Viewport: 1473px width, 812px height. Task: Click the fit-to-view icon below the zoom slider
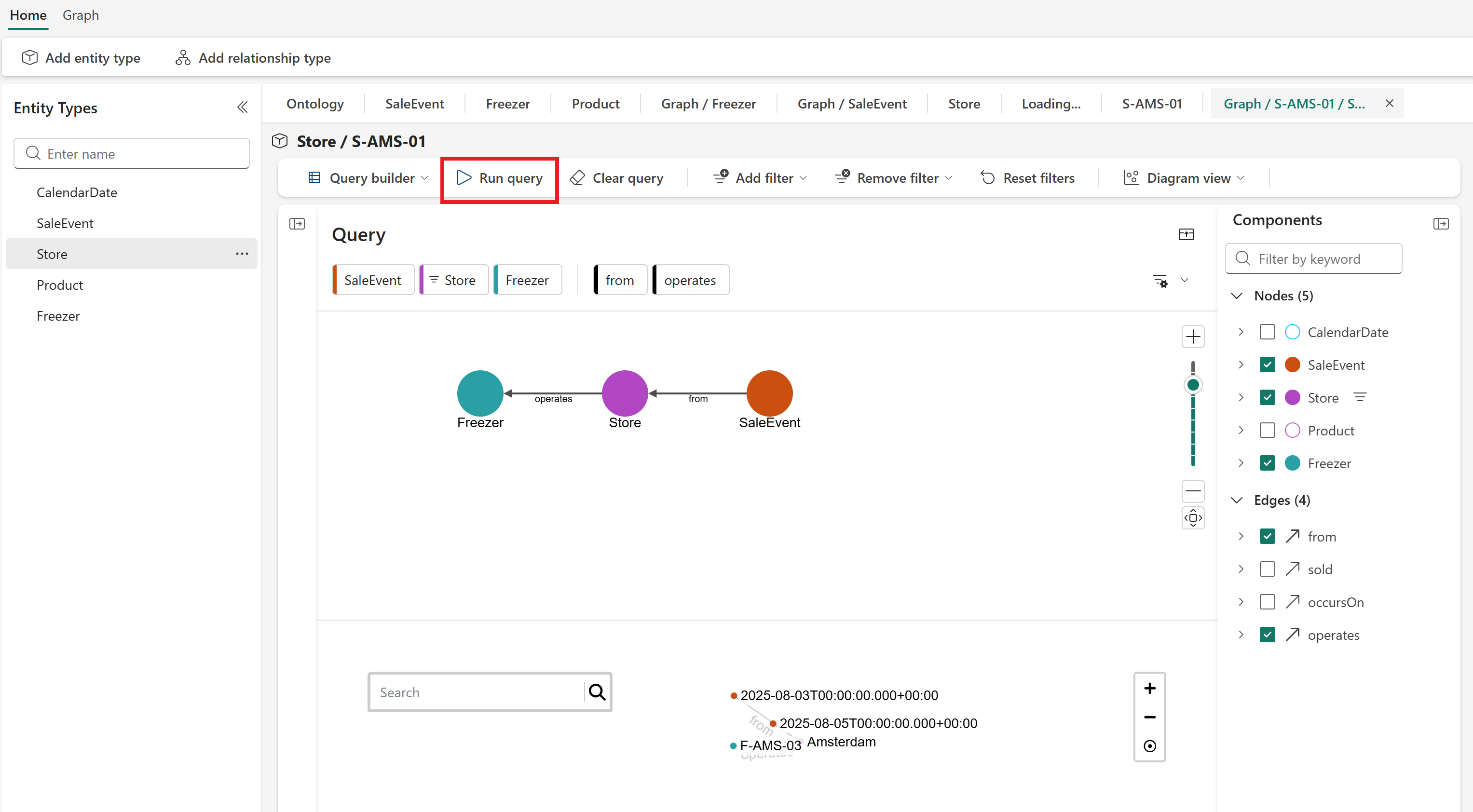tap(1193, 518)
